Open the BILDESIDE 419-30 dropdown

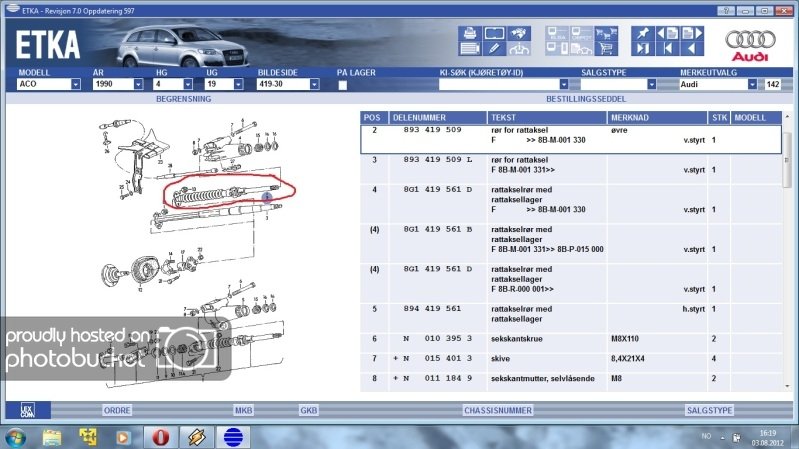point(323,85)
